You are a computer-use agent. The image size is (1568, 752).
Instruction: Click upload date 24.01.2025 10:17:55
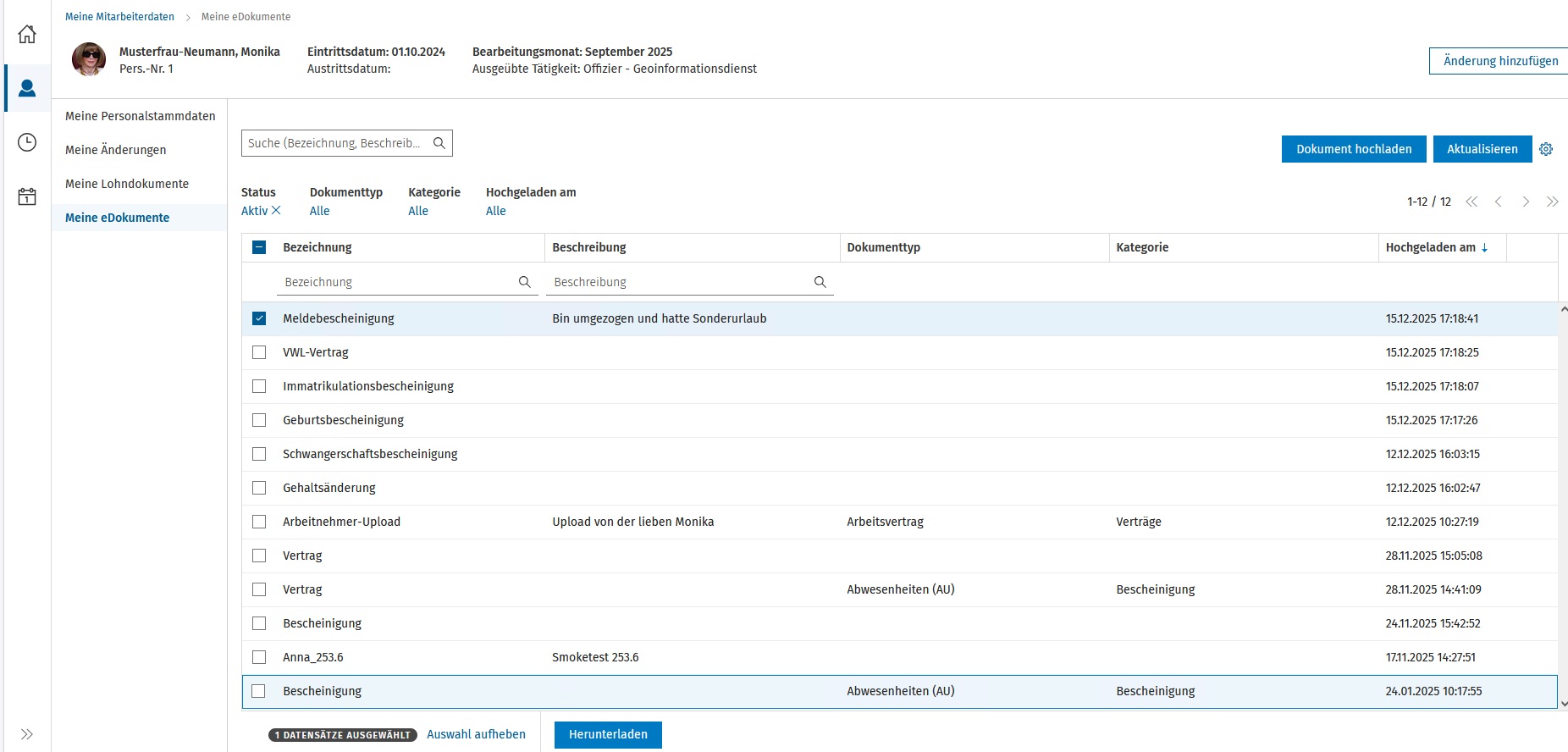pyautogui.click(x=1433, y=691)
